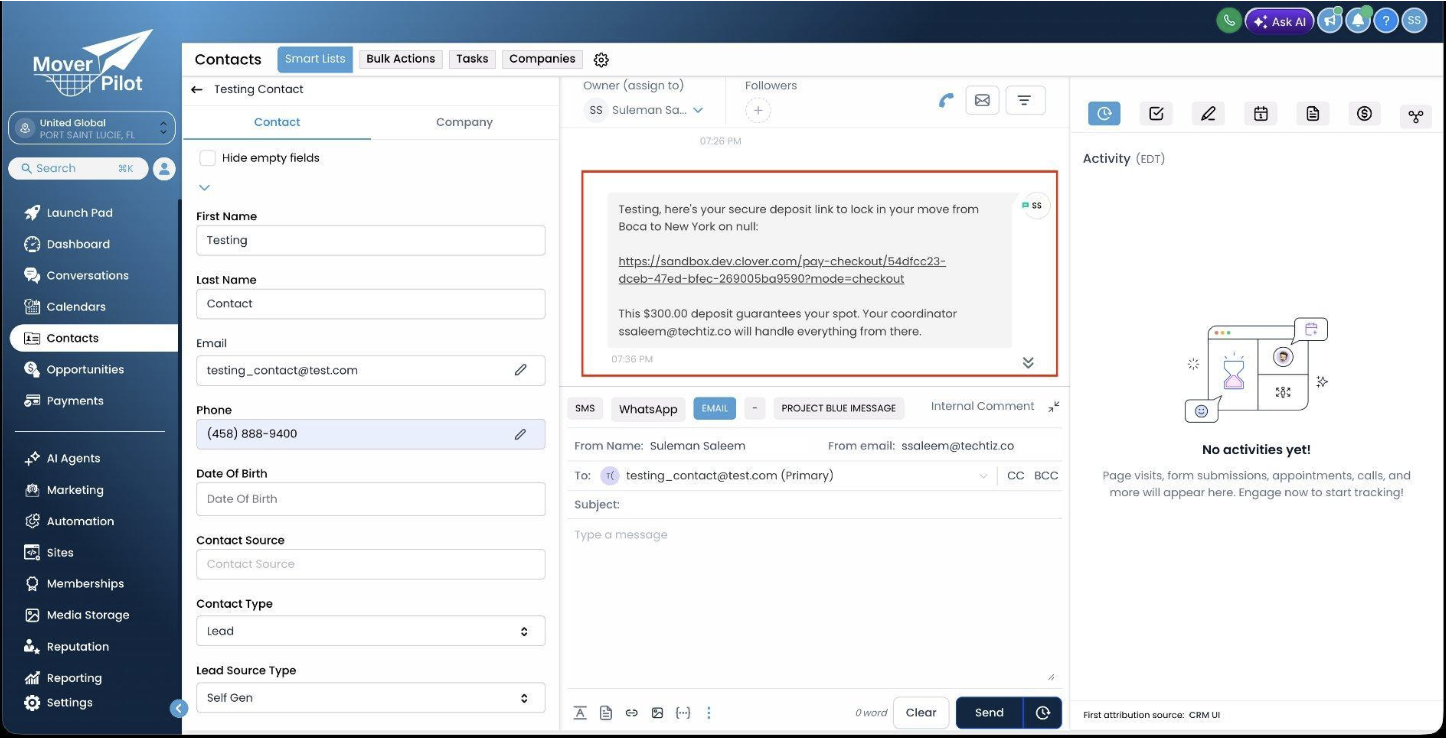The width and height of the screenshot is (1446, 738).
Task: Open AI Agents in the sidebar
Action: tap(73, 458)
